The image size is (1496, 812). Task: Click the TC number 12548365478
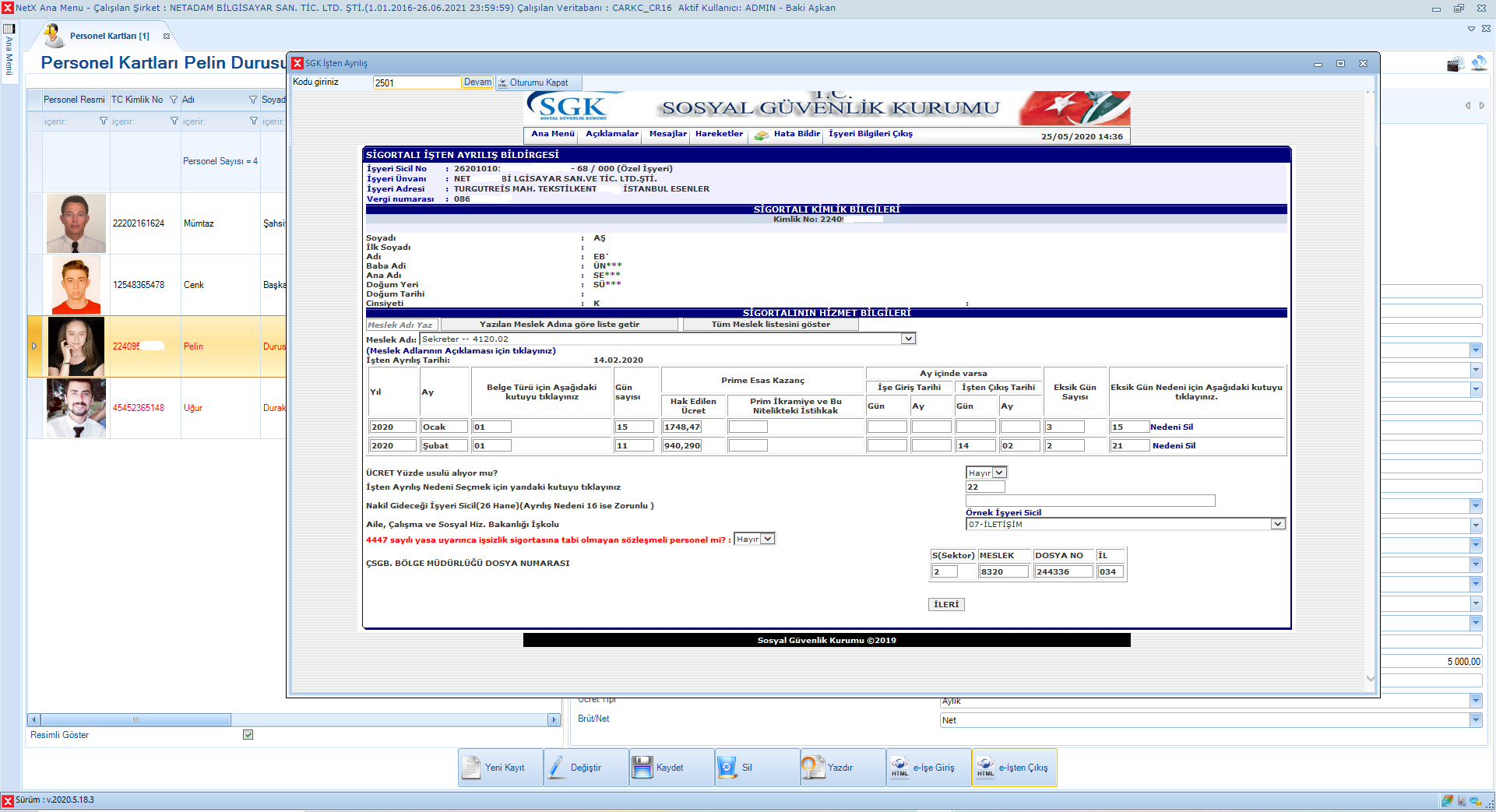coord(139,285)
